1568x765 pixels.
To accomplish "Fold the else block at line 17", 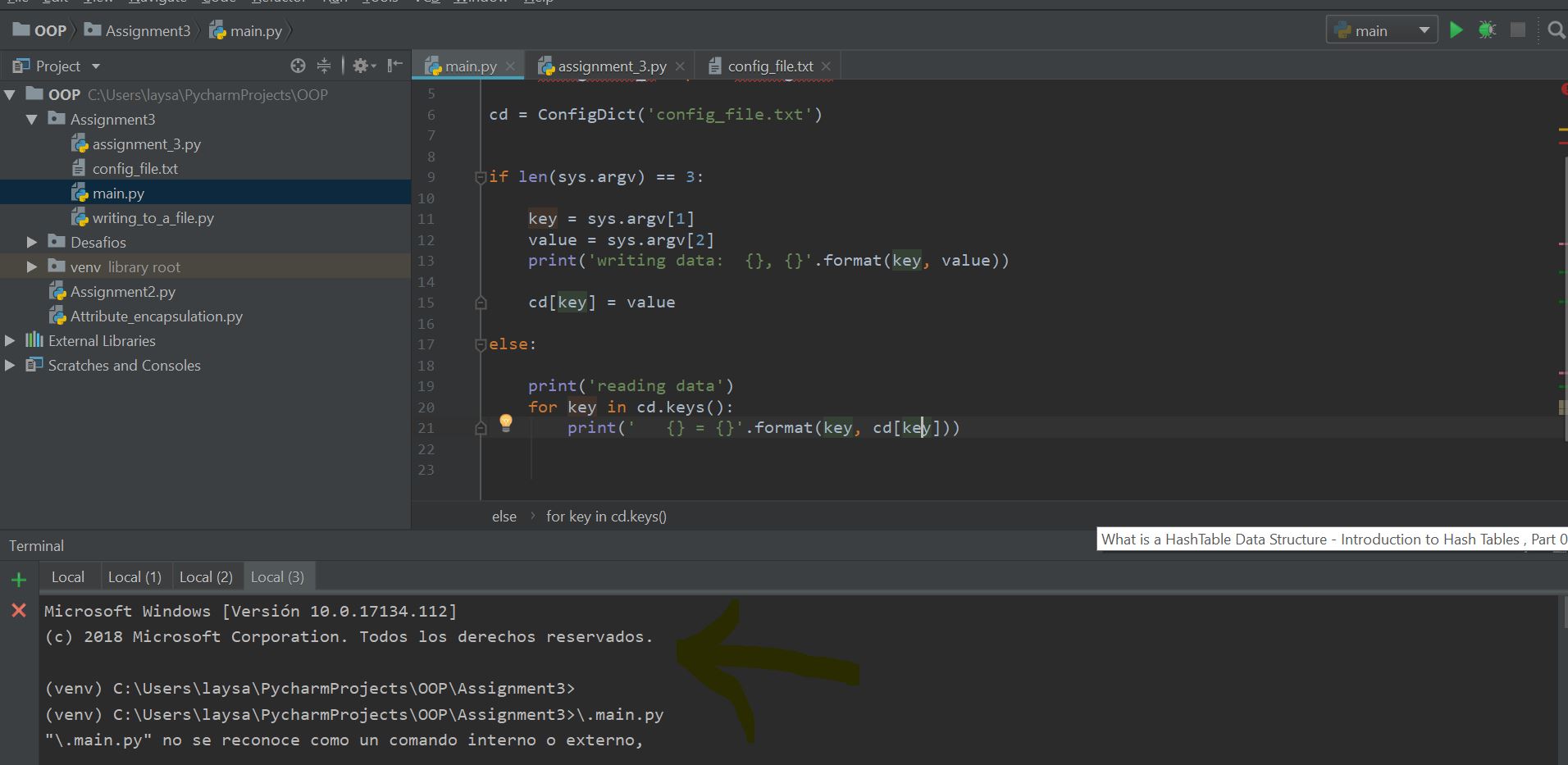I will (481, 345).
